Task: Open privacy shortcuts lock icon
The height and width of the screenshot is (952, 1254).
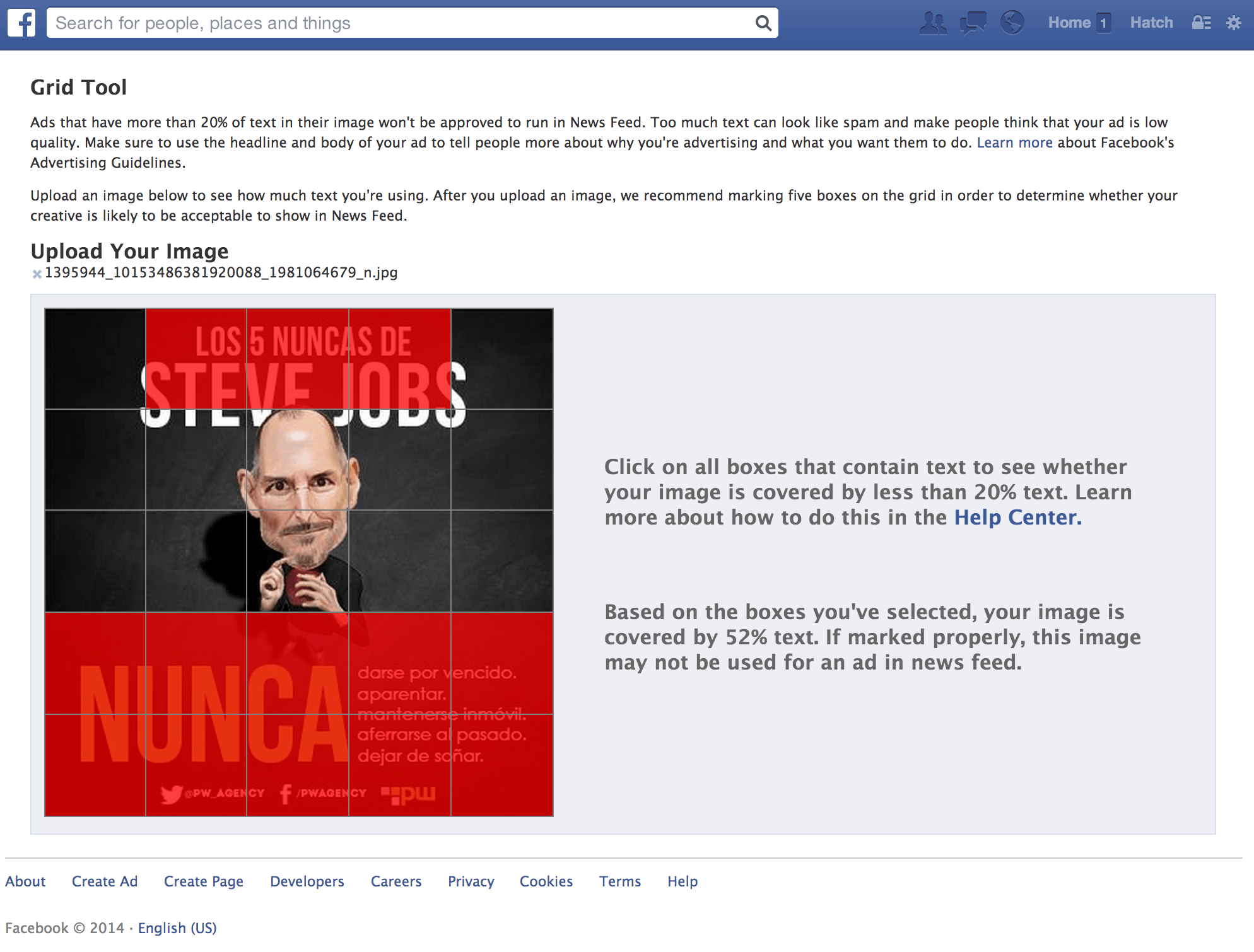Action: point(1201,23)
